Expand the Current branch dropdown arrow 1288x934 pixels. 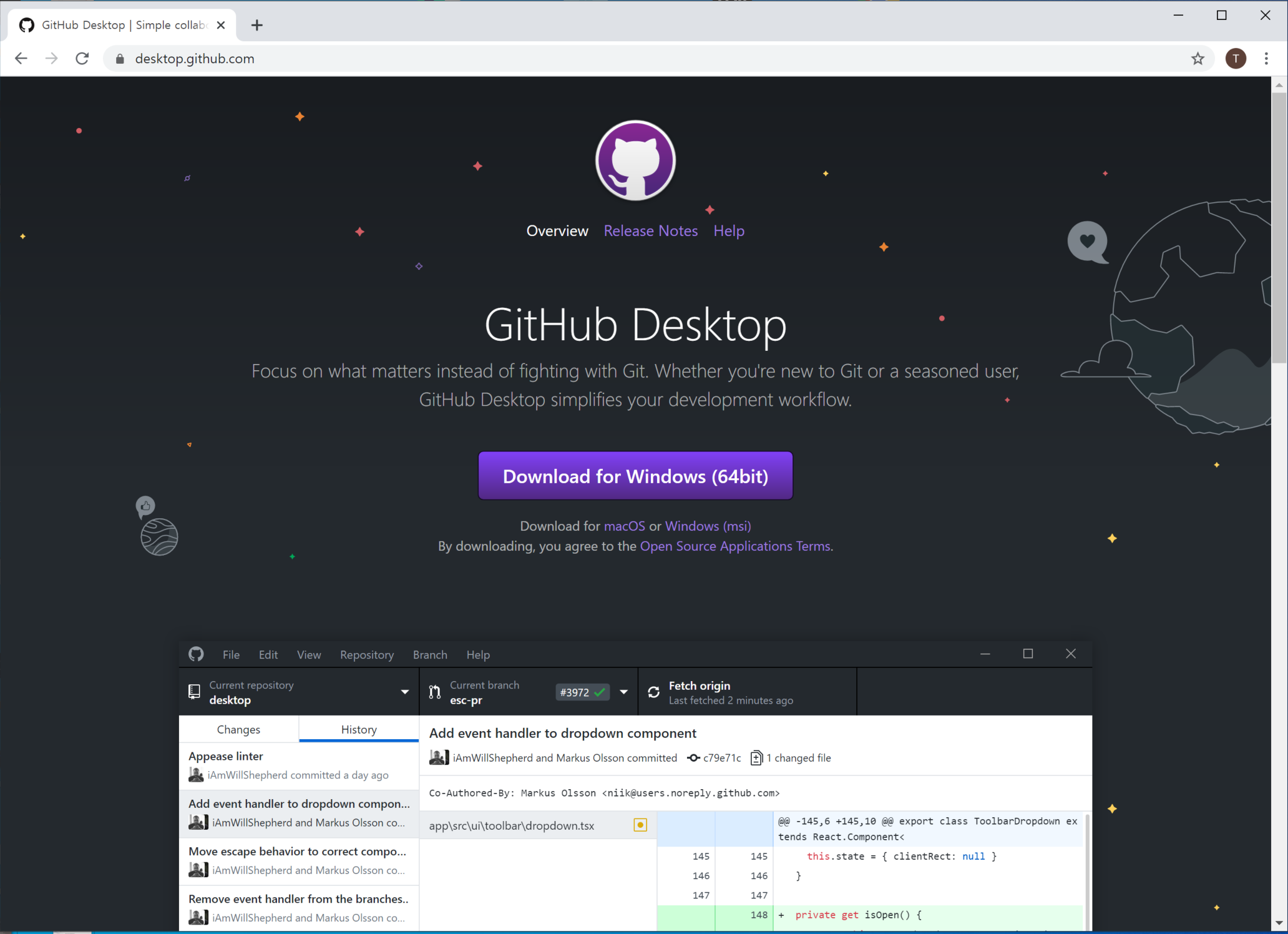[623, 692]
